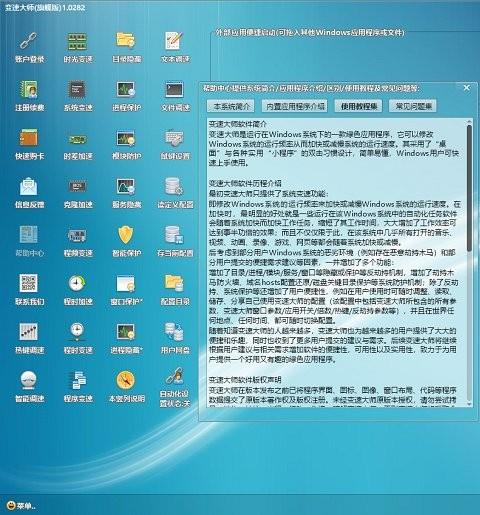
Task: Click the help text scrollbar down arrow
Action: click(469, 404)
